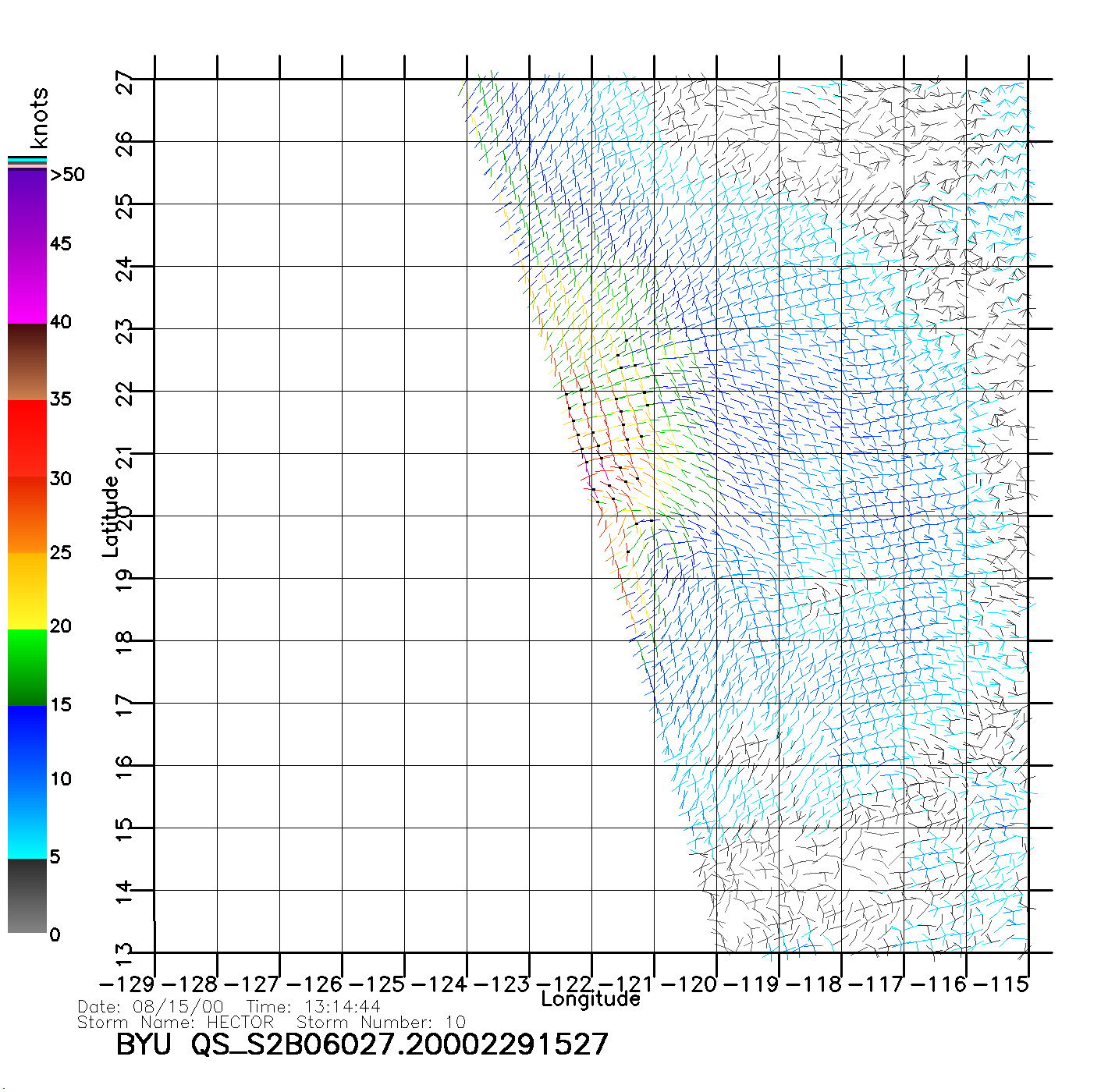Click the Date 08/15/00 text

tap(151, 1007)
